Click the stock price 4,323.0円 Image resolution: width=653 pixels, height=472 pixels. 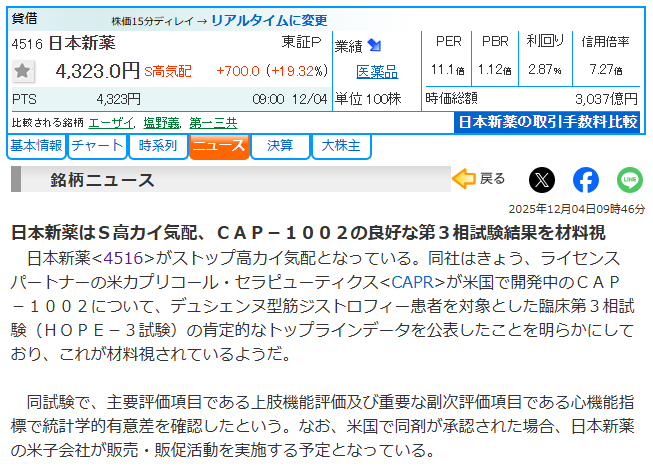(x=97, y=71)
